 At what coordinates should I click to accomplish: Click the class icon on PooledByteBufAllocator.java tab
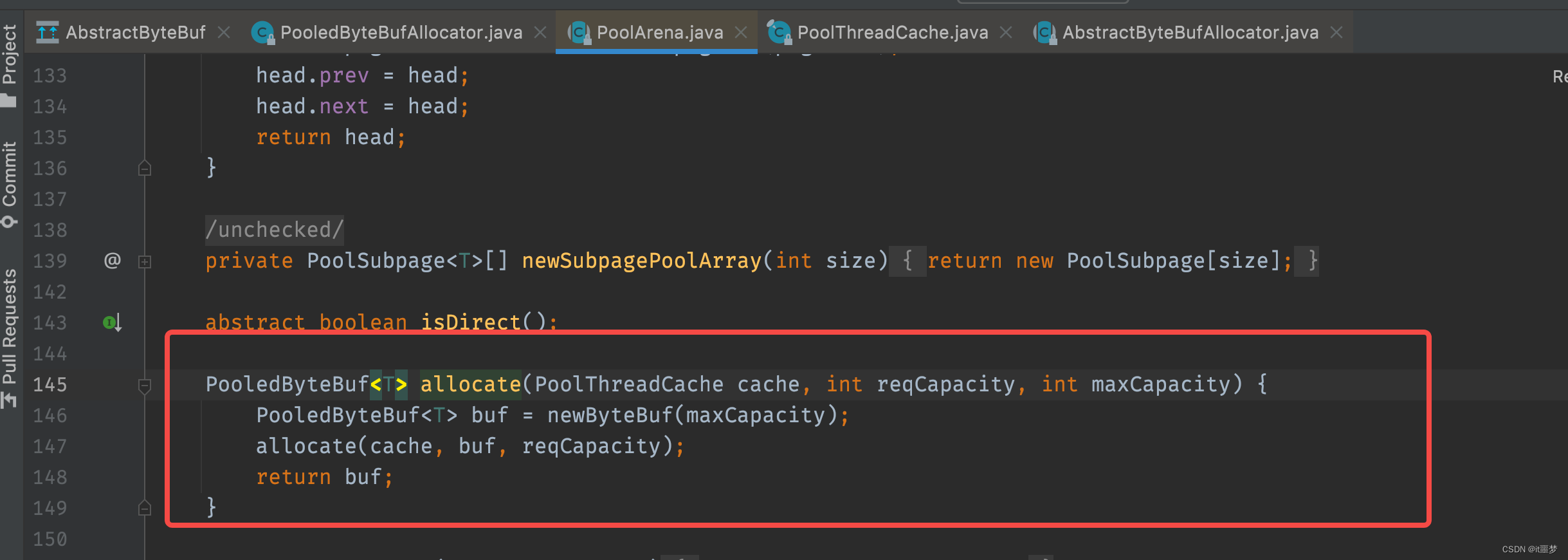[263, 32]
